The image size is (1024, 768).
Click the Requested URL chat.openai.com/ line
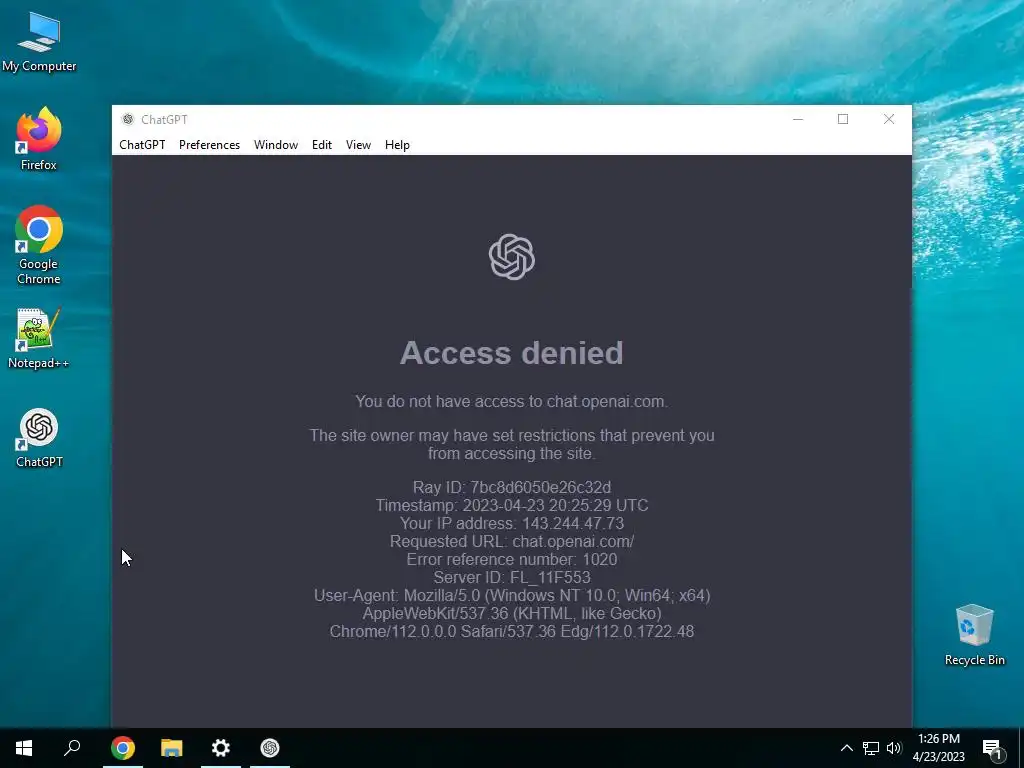(x=512, y=541)
